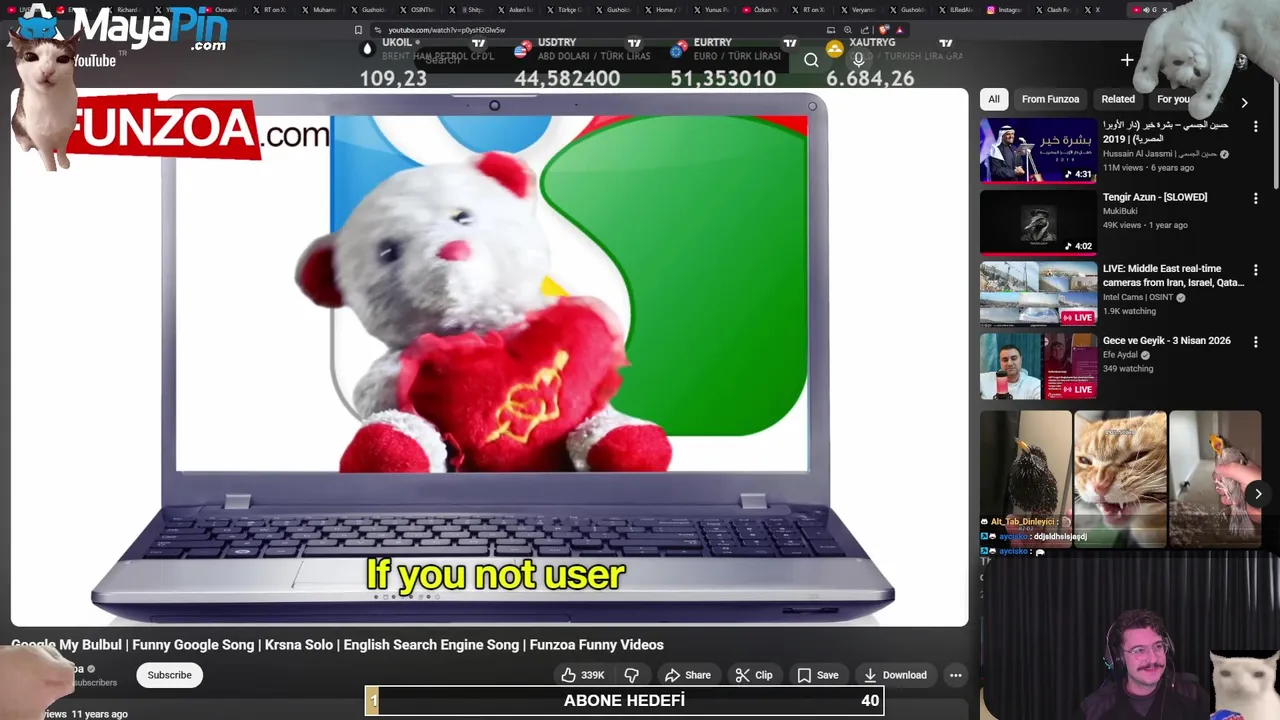Save the video to a playlist
The height and width of the screenshot is (720, 1280).
818,675
